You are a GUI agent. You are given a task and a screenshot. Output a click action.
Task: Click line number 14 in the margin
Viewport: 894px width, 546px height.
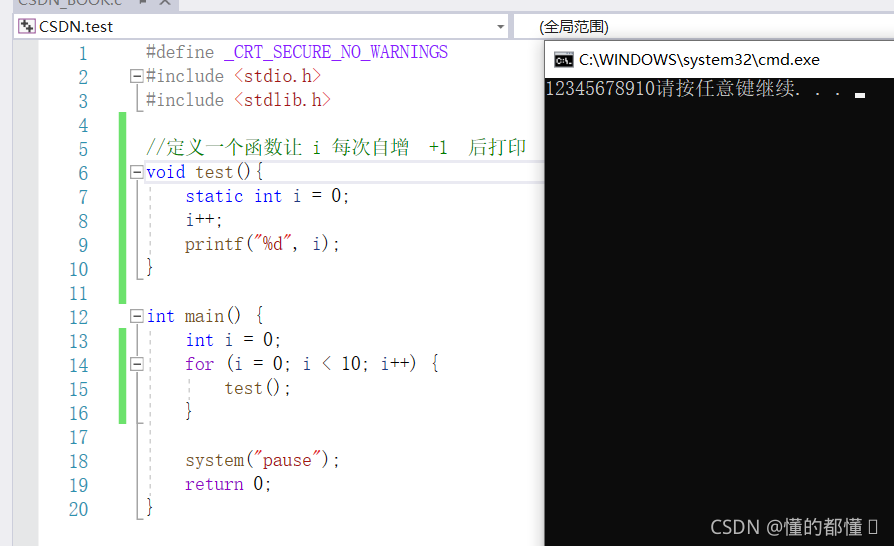tap(79, 365)
